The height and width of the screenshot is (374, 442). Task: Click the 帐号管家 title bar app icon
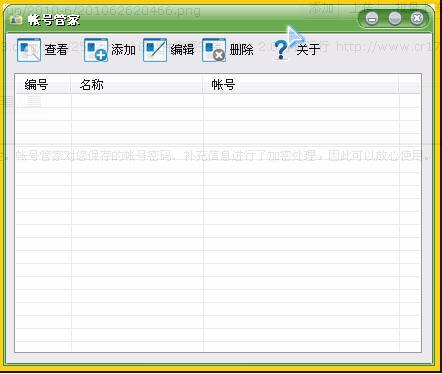16,20
